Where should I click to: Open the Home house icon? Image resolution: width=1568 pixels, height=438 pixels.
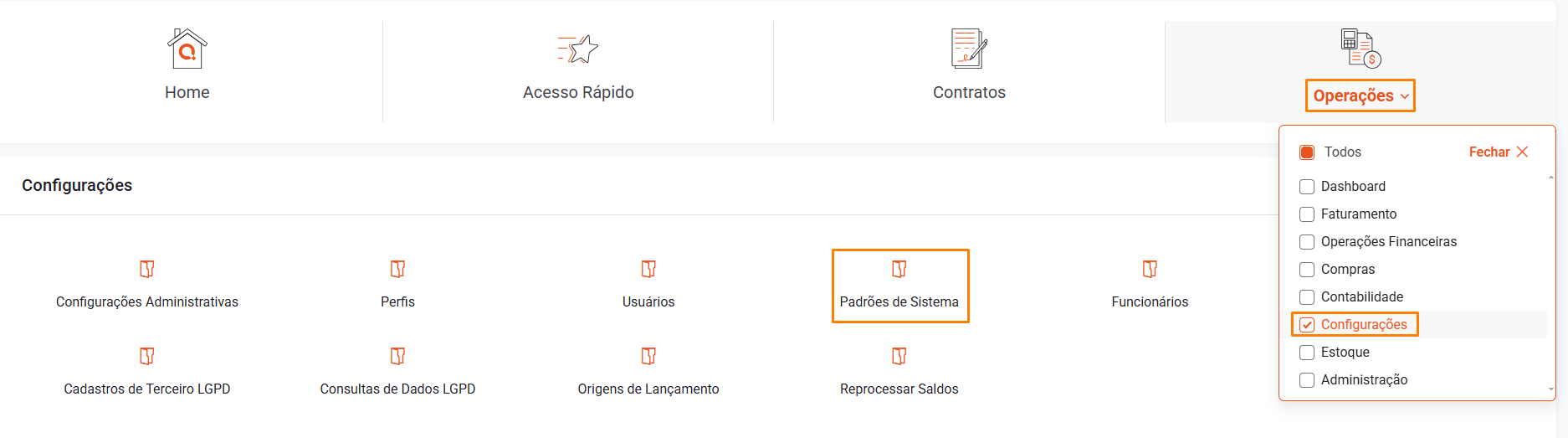pos(187,49)
